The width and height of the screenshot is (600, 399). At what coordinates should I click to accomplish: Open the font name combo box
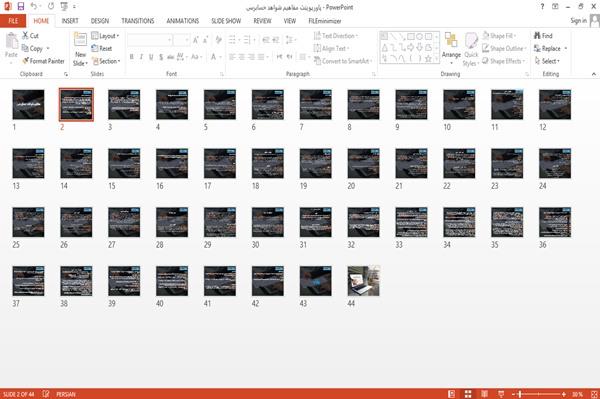pos(150,40)
